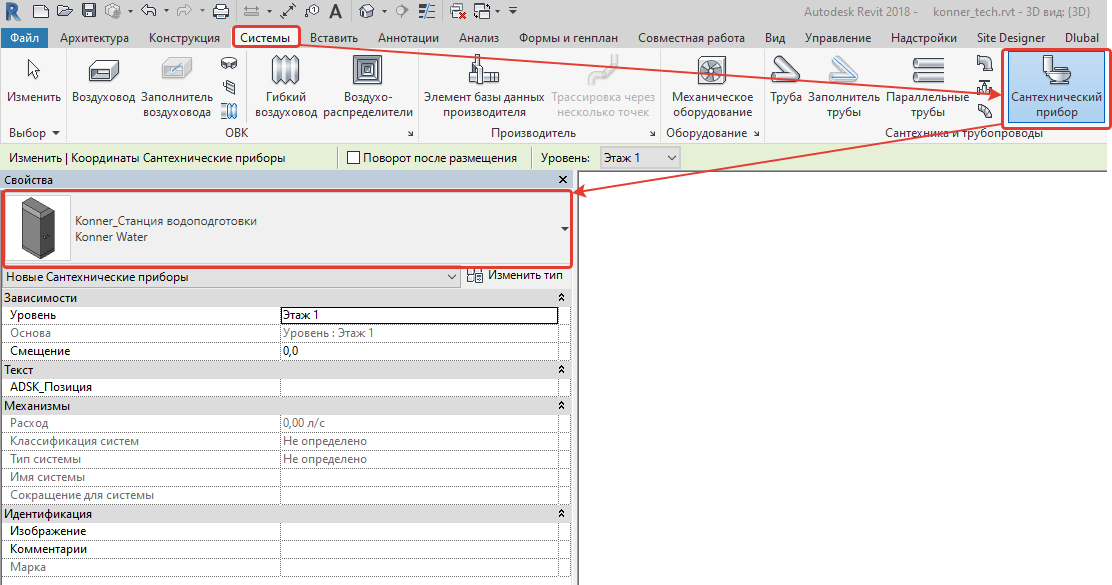Enable the Поворот после размещения checkbox
This screenshot has width=1112, height=585.
pos(353,158)
